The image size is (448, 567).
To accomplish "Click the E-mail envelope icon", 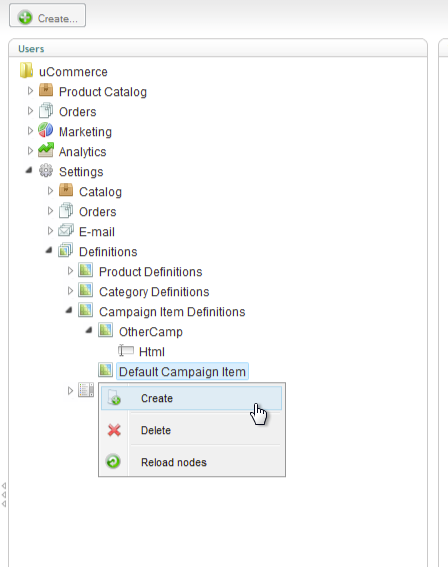I will (66, 230).
